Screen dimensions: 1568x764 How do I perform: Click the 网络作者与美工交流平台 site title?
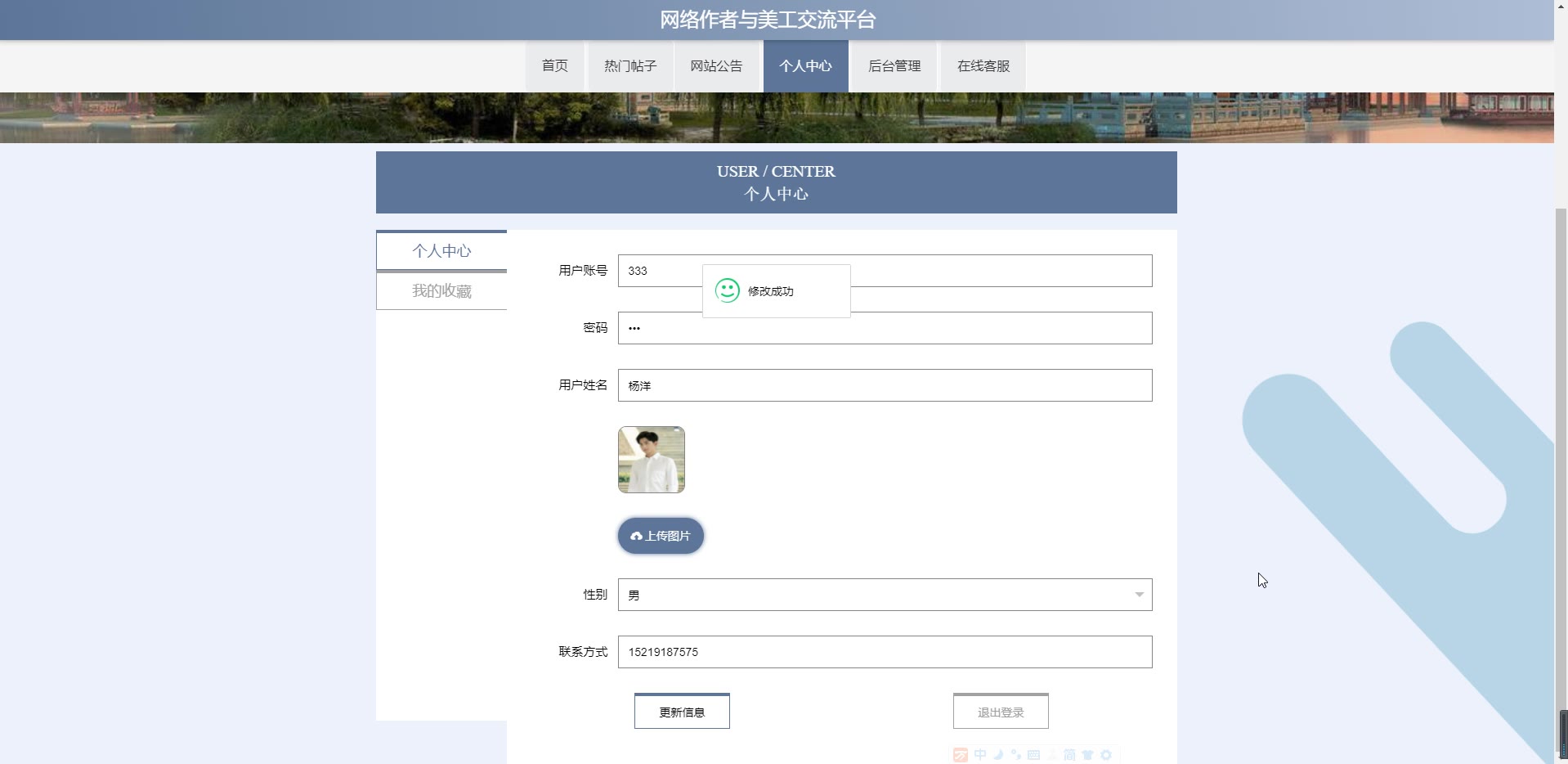click(768, 20)
